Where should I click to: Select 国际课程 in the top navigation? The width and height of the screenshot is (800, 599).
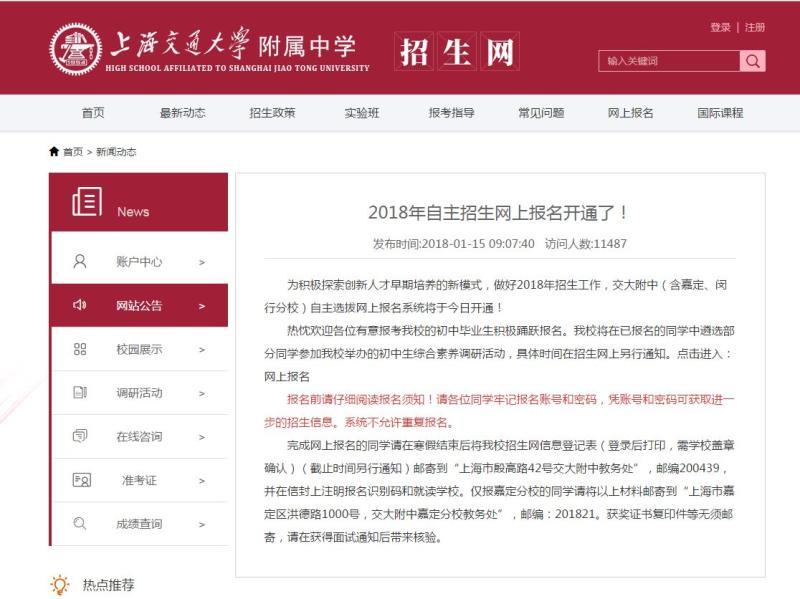click(720, 113)
